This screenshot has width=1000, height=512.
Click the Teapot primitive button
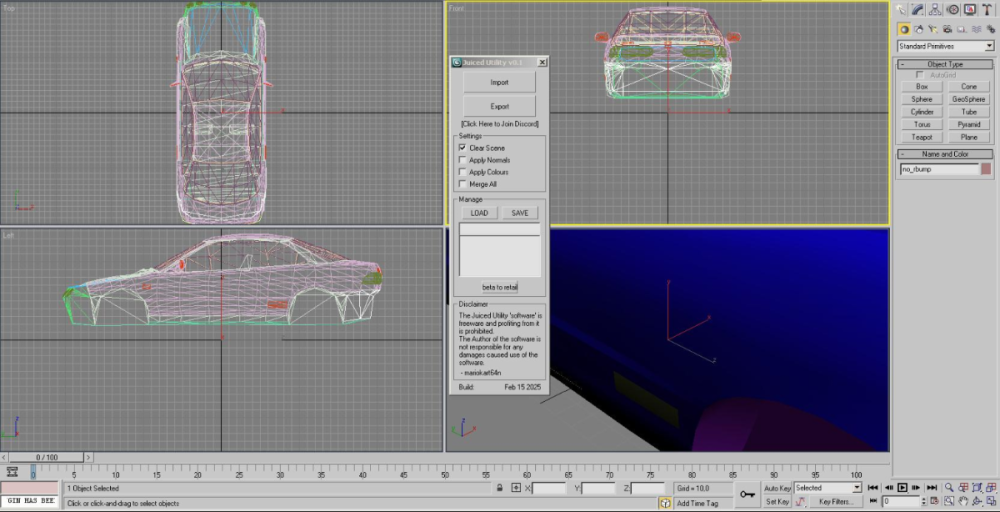pyautogui.click(x=922, y=137)
